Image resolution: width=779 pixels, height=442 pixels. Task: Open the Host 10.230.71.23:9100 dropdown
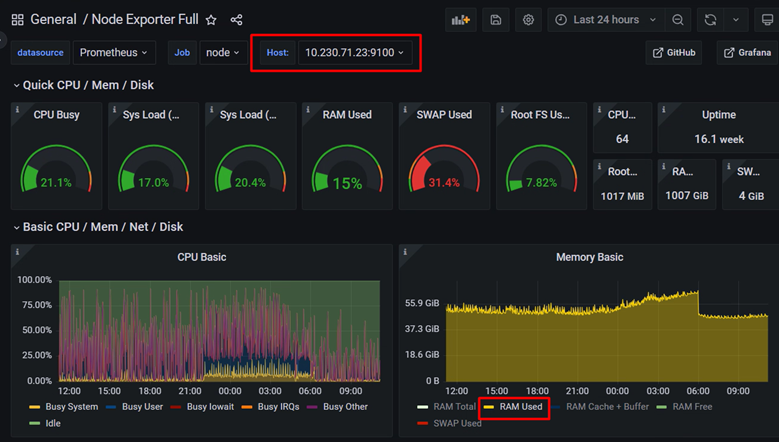[355, 53]
